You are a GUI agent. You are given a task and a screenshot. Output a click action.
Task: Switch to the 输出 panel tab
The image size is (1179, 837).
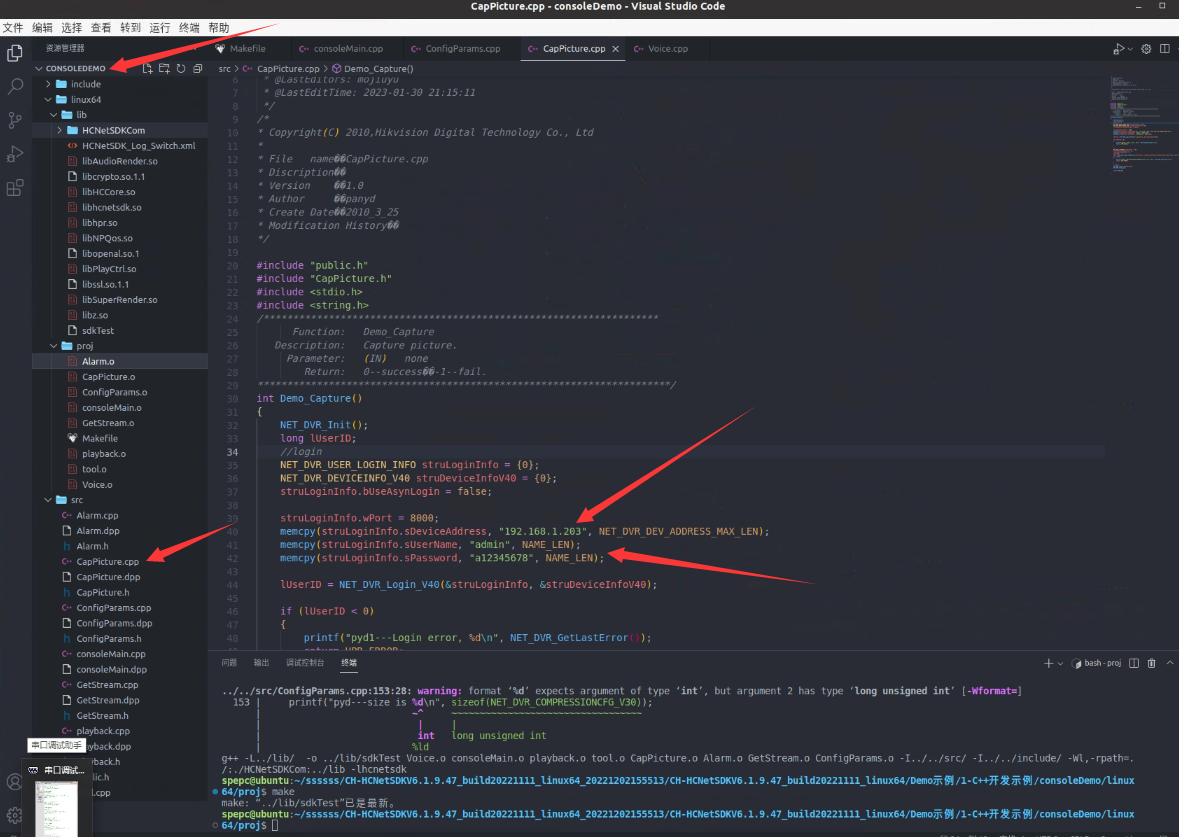tap(261, 663)
